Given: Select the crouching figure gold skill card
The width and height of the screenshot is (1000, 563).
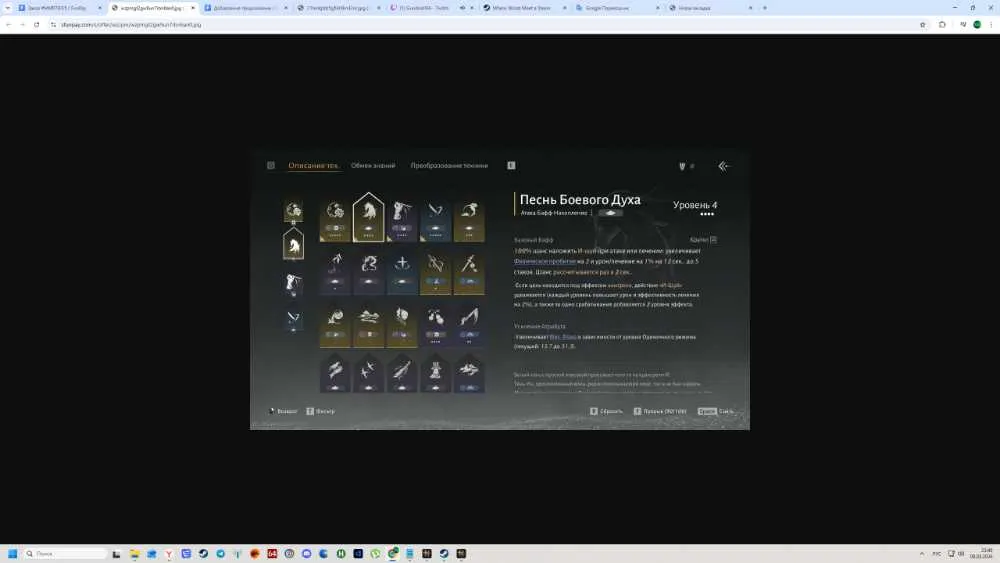Looking at the screenshot, I should tap(469, 220).
